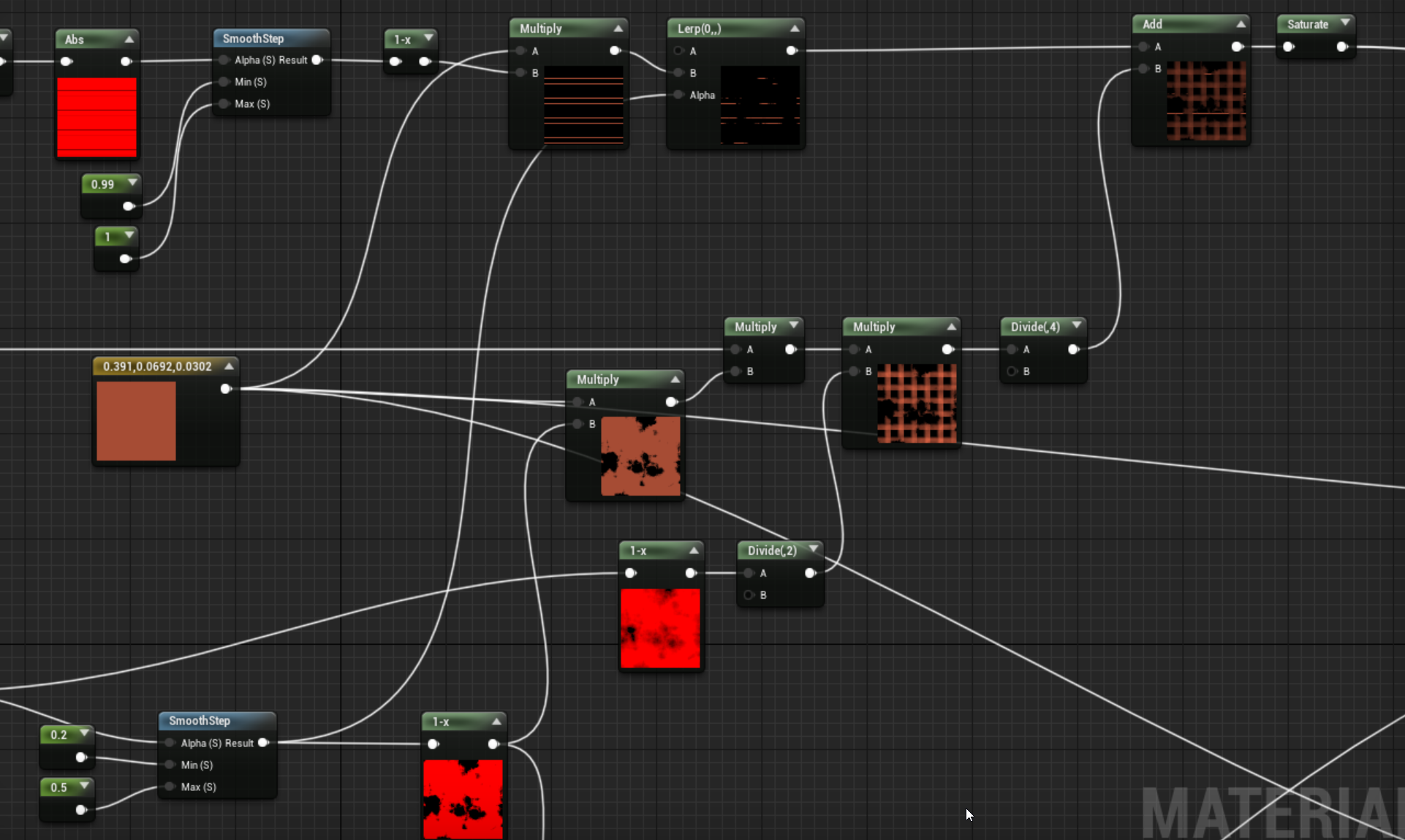Select the Add node header
Image resolution: width=1405 pixels, height=840 pixels.
[x=1190, y=24]
